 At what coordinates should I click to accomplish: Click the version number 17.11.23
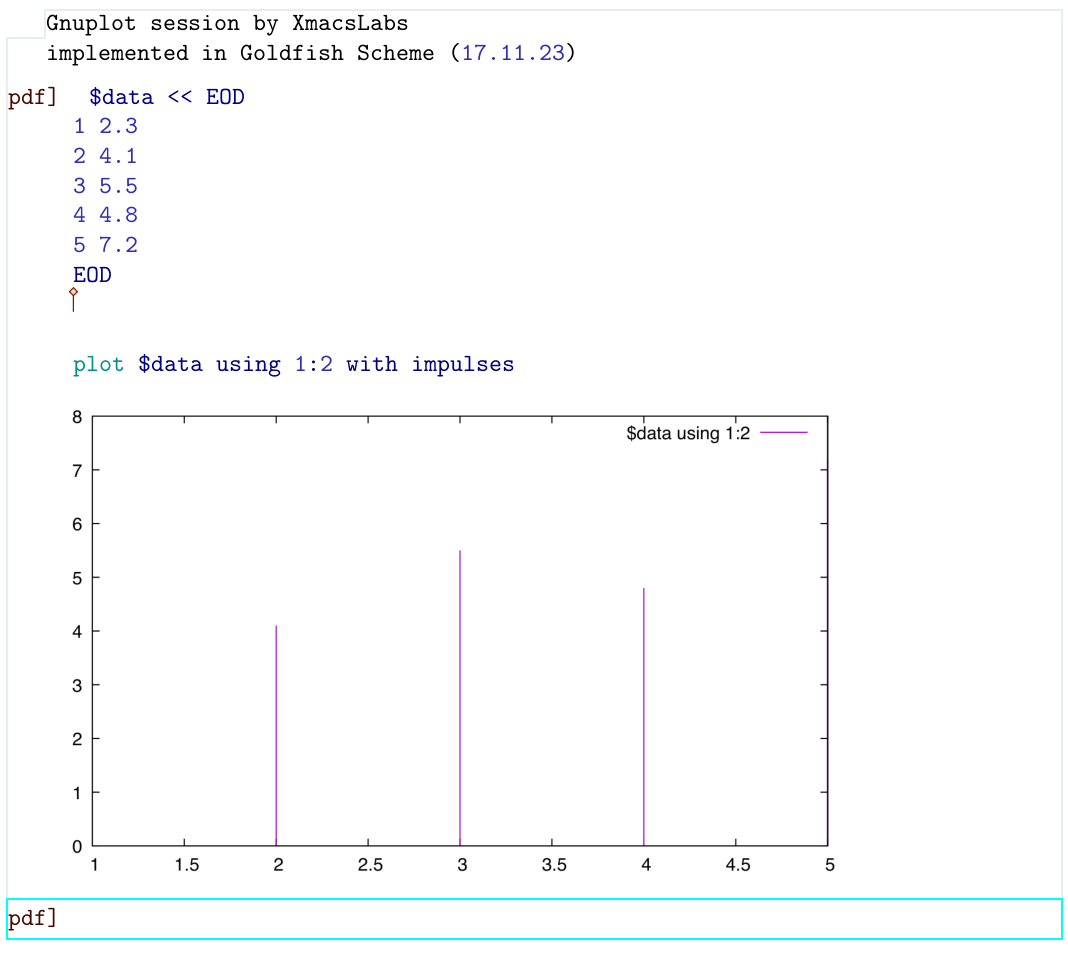(x=513, y=53)
